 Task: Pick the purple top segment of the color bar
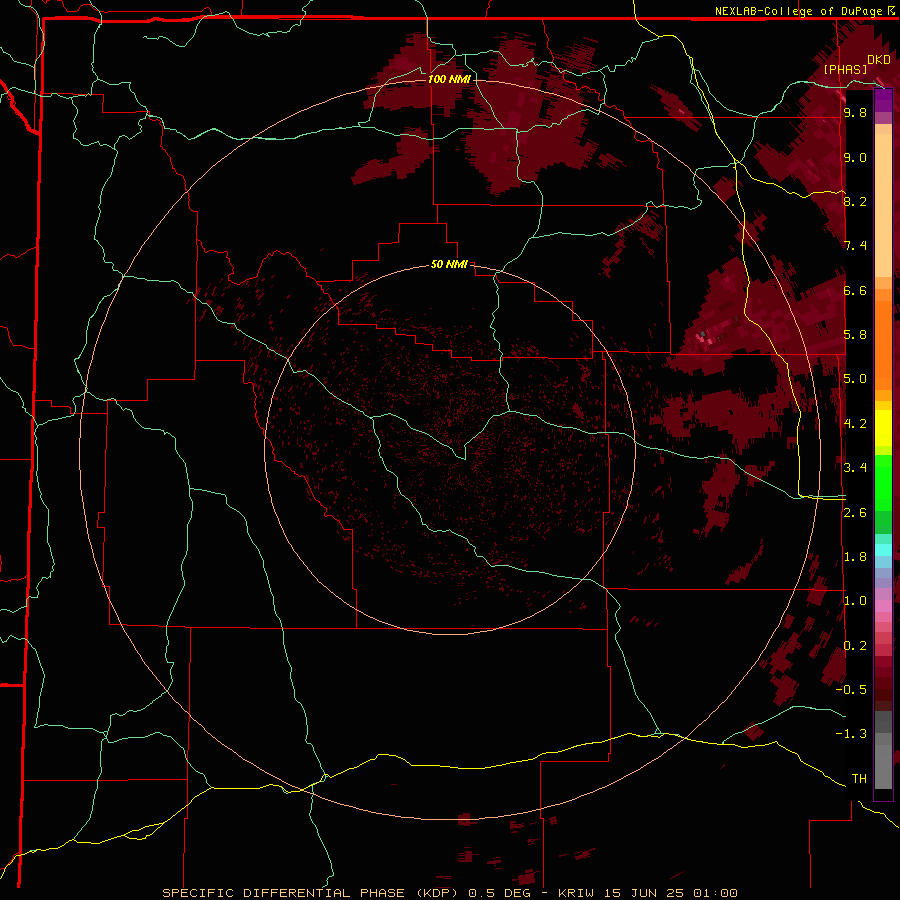pyautogui.click(x=883, y=100)
